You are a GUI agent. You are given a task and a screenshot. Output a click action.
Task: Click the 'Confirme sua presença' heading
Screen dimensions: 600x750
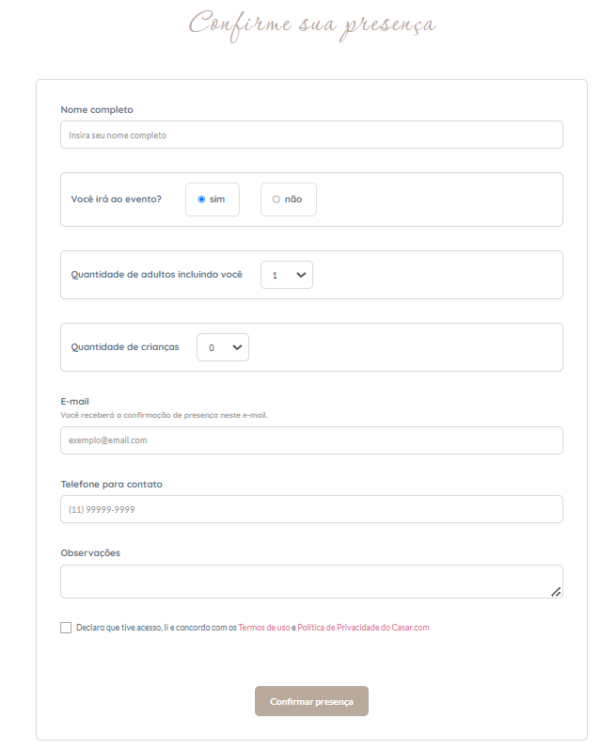tap(312, 25)
